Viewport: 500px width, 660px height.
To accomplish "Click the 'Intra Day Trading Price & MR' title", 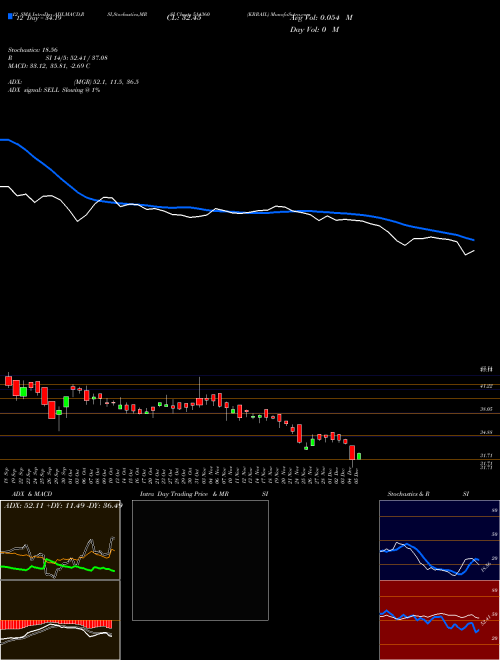I will coord(184,494).
